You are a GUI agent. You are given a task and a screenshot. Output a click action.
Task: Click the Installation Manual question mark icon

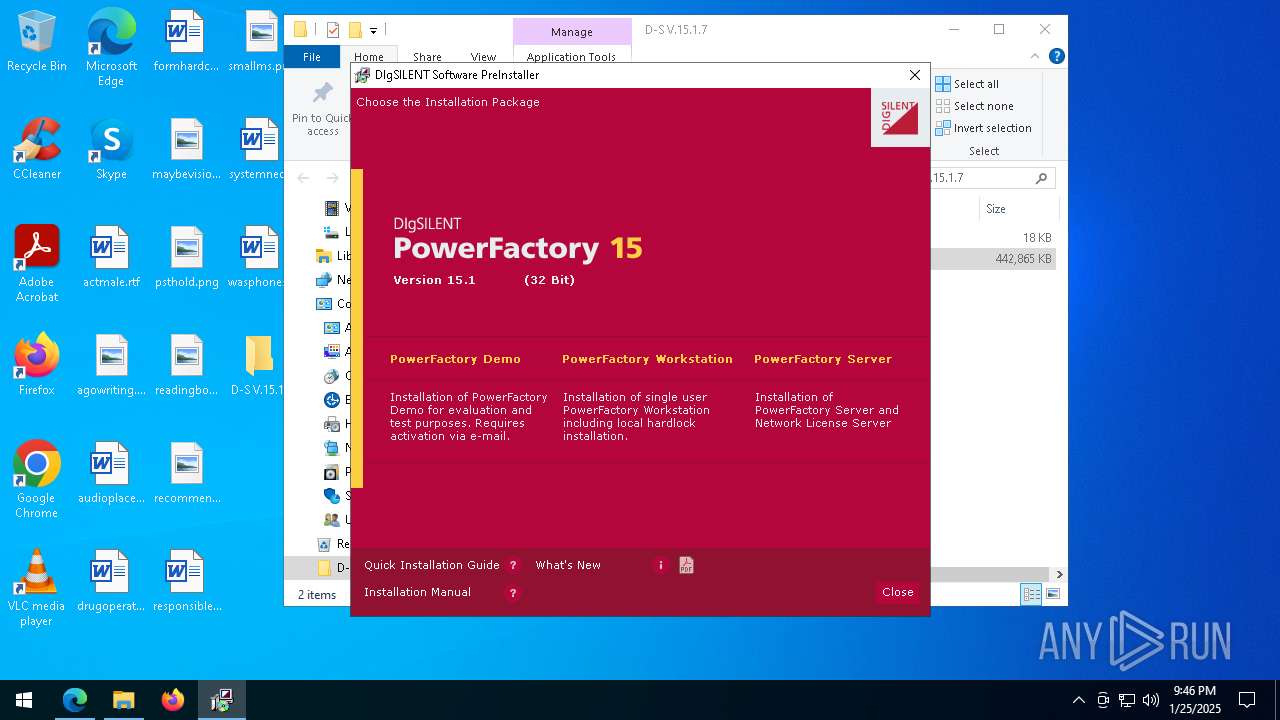[513, 593]
